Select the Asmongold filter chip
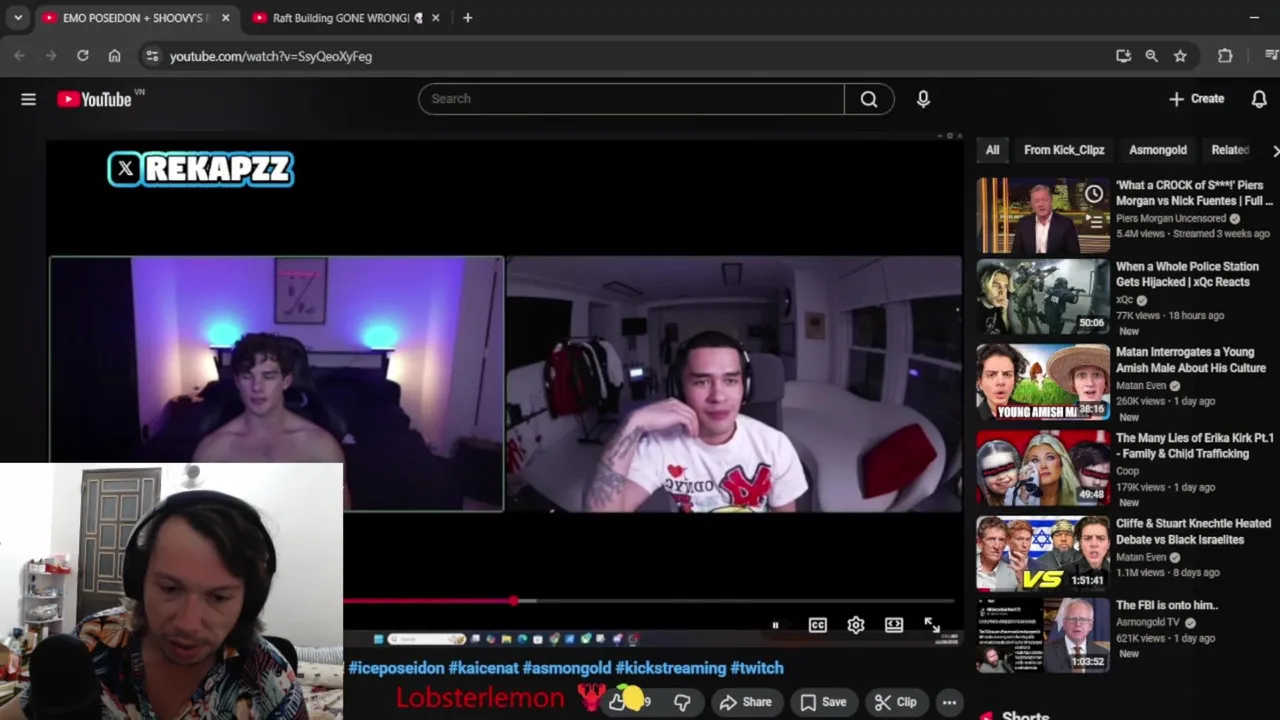 pyautogui.click(x=1158, y=150)
